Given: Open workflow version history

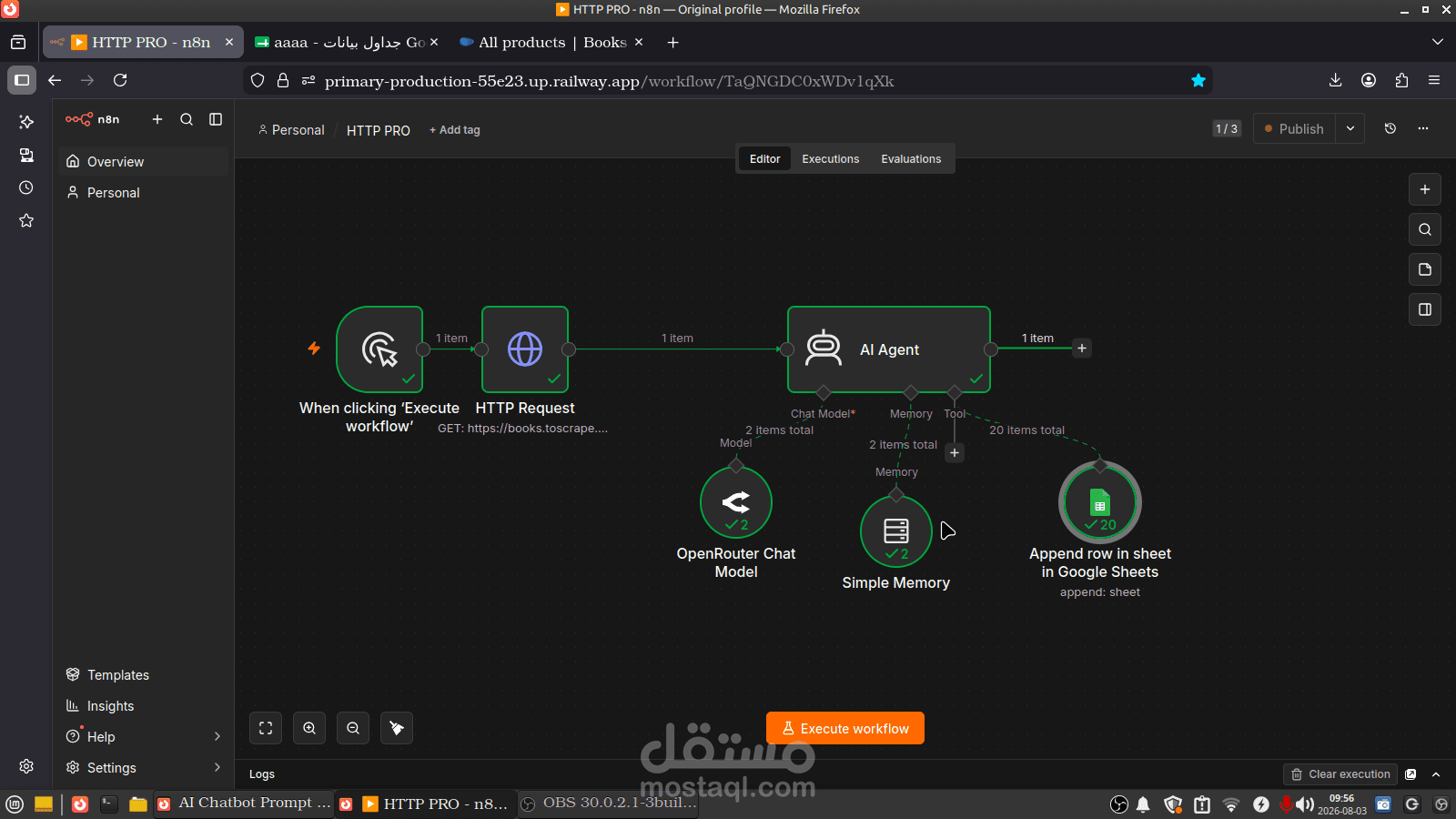Looking at the screenshot, I should 1390,129.
